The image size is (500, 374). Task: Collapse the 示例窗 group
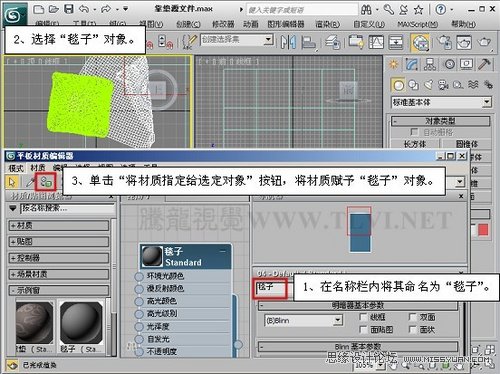[59, 290]
